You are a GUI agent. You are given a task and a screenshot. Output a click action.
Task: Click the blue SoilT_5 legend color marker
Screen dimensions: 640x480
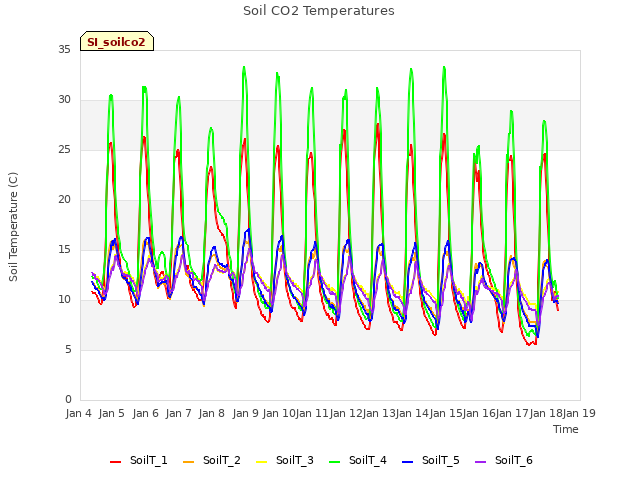tap(408, 462)
